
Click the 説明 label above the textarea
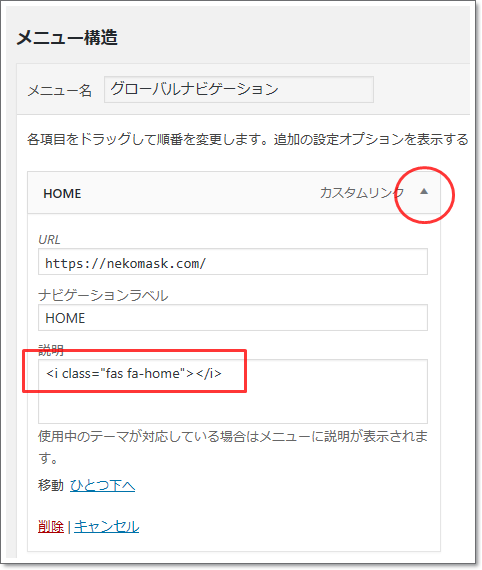[x=51, y=350]
